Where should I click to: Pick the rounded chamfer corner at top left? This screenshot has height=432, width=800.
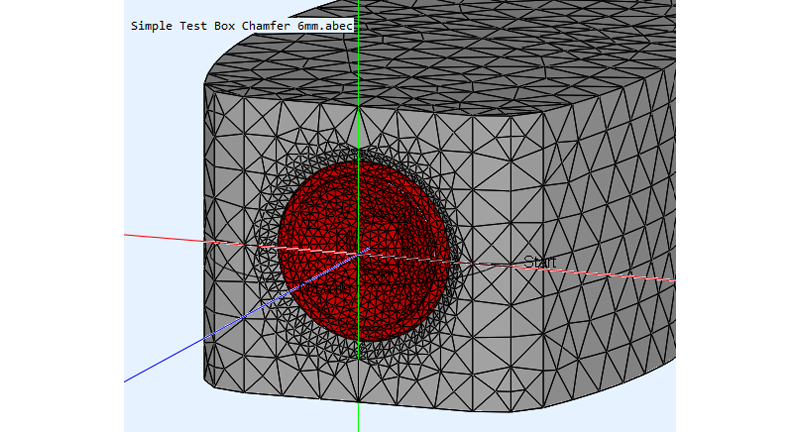[x=215, y=68]
